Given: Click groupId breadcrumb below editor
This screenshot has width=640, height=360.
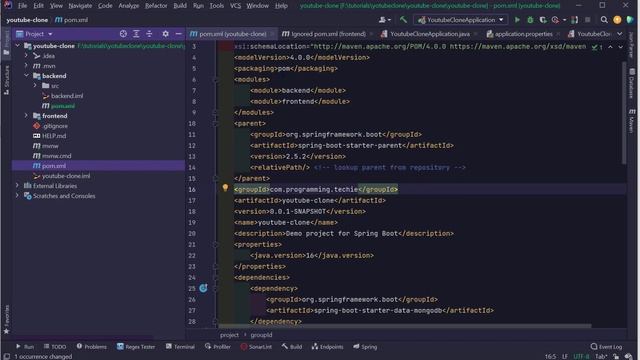Looking at the screenshot, I should [261, 335].
